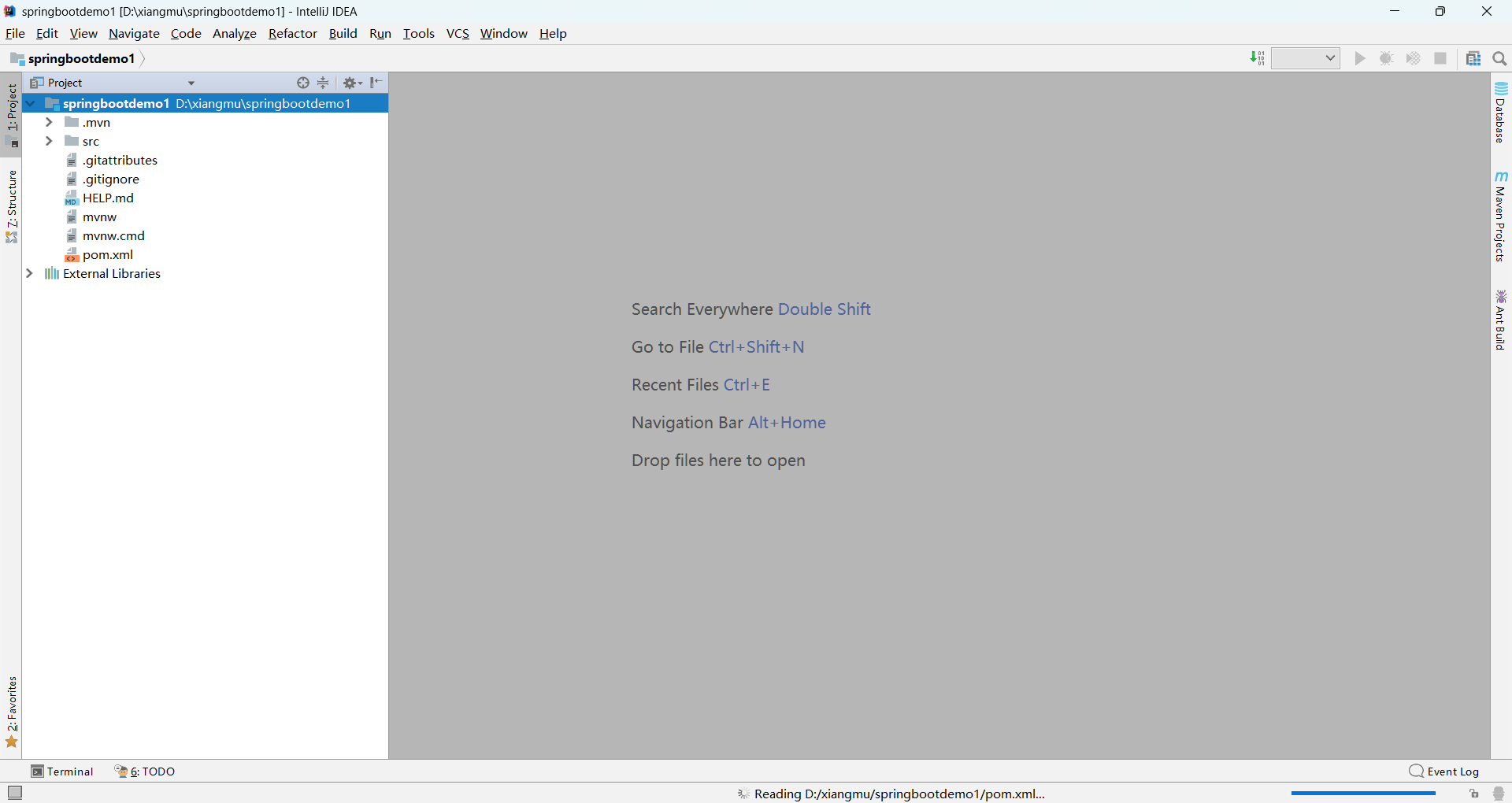Select the mvnw file
Screen dimensions: 1512x803
pyautogui.click(x=99, y=216)
